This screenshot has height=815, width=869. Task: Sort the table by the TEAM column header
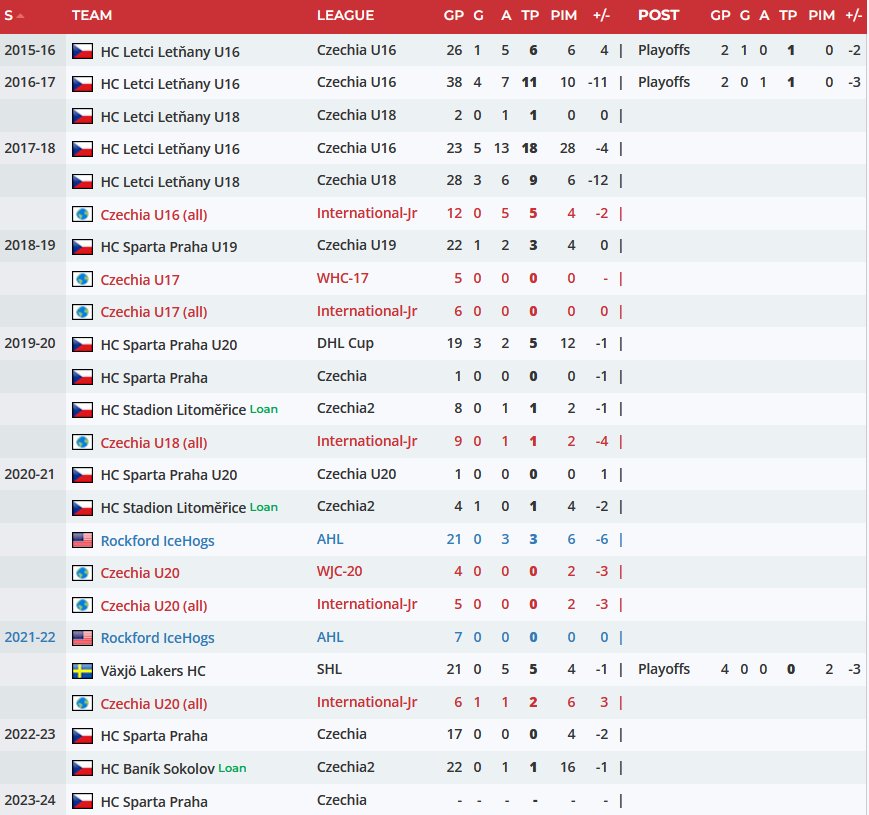(x=92, y=16)
